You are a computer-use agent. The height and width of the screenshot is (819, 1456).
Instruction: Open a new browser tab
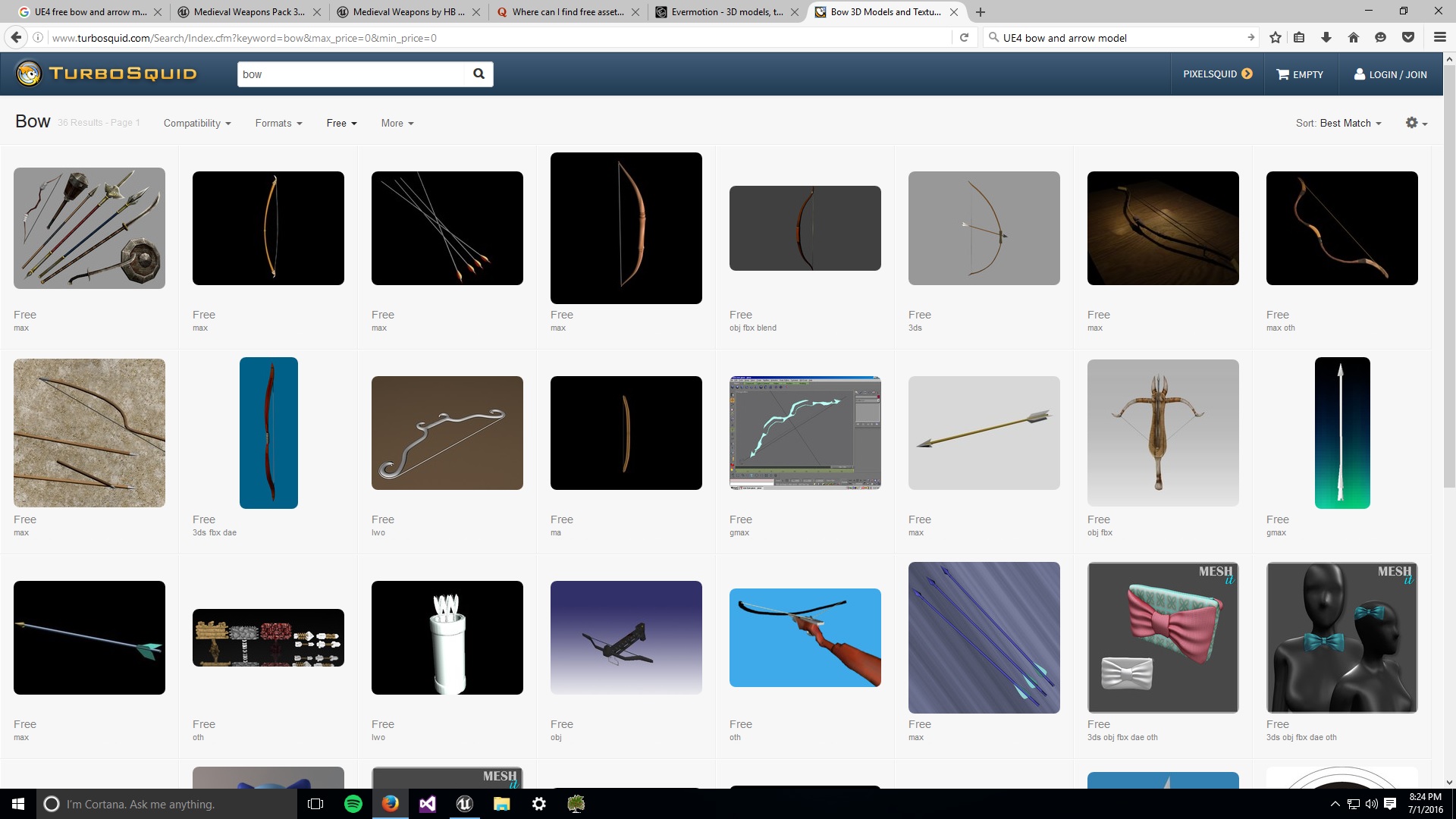point(981,12)
